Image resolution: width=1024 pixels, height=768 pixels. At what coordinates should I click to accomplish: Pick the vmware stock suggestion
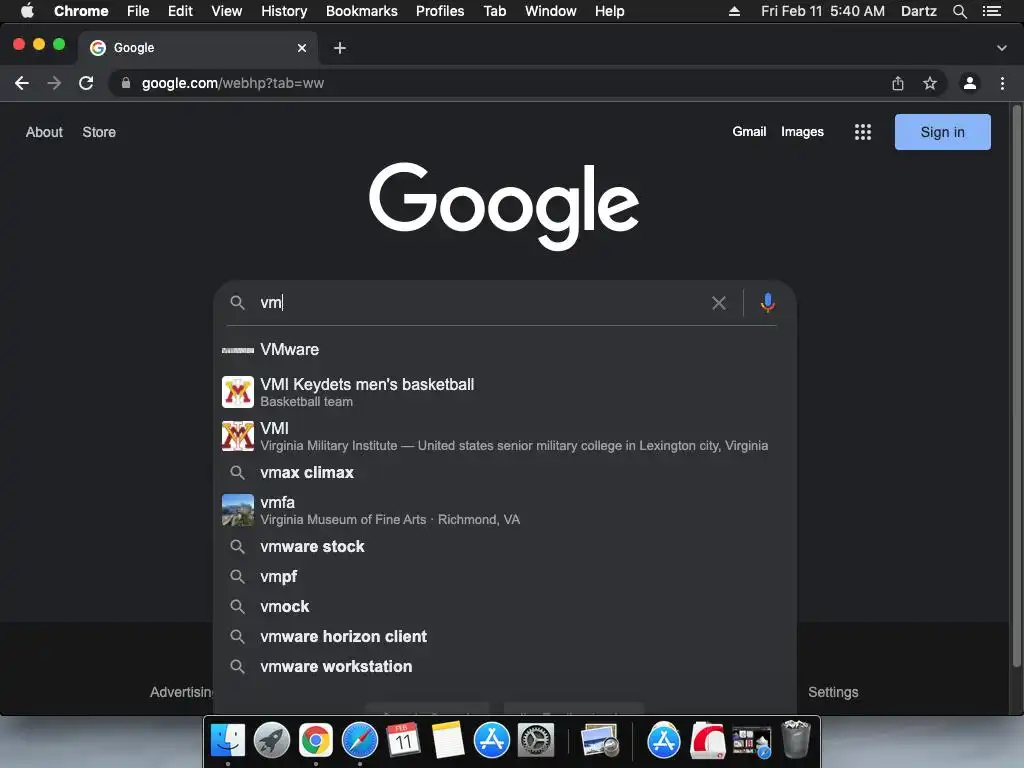(504, 547)
